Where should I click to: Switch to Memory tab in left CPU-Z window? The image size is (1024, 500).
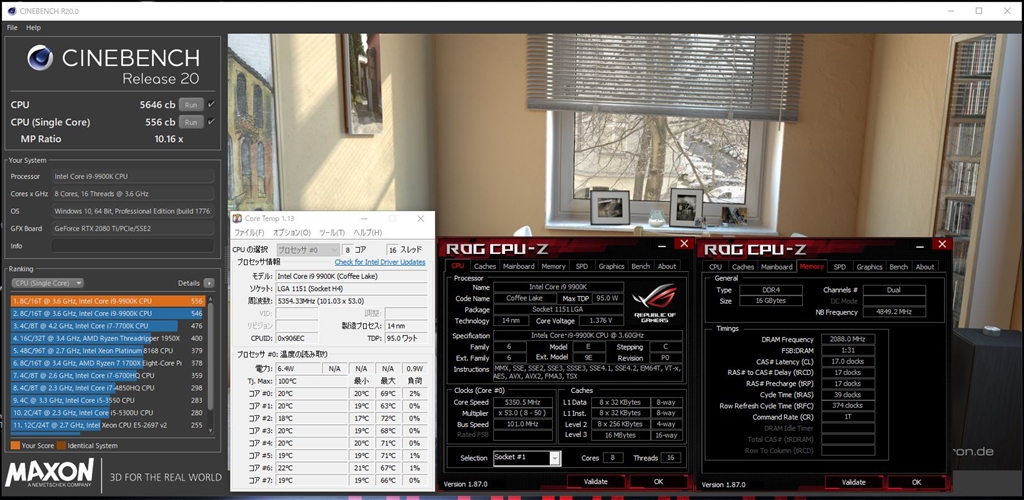click(553, 266)
